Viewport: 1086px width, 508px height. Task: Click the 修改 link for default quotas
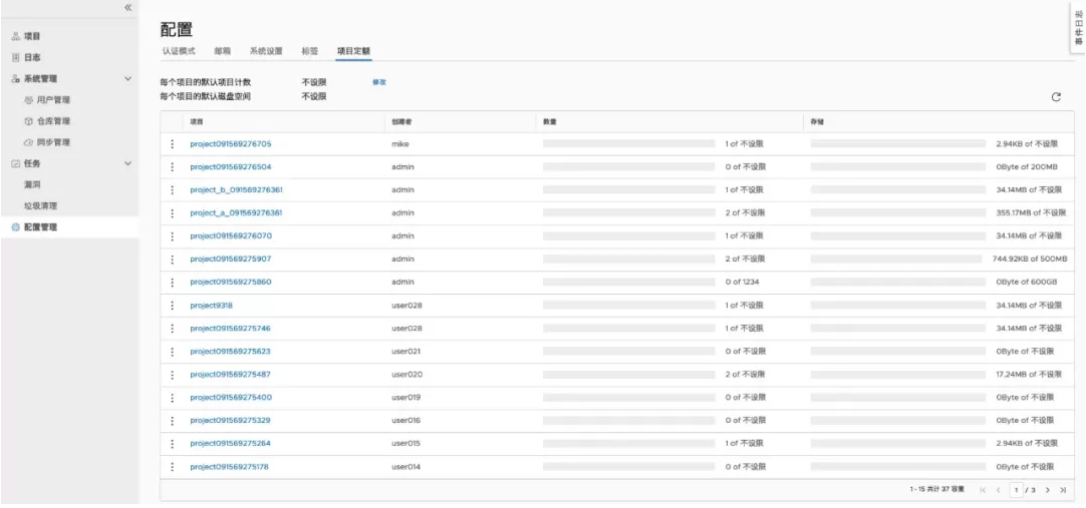(x=379, y=82)
